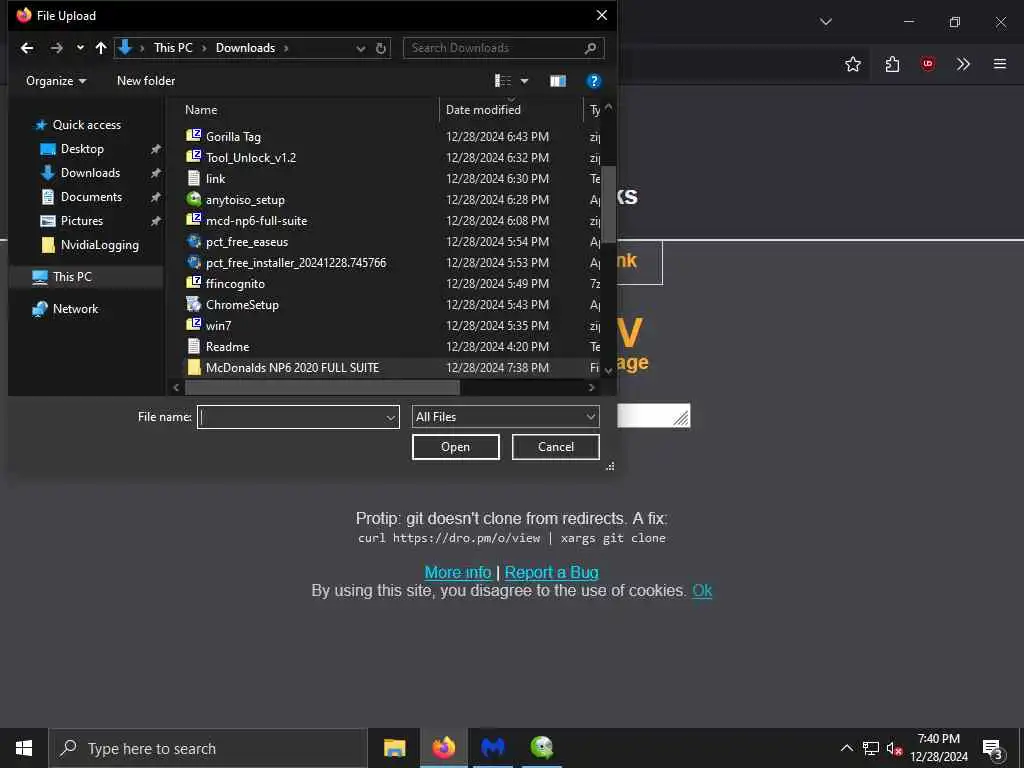1024x768 pixels.
Task: Select the link text file
Action: [x=216, y=178]
